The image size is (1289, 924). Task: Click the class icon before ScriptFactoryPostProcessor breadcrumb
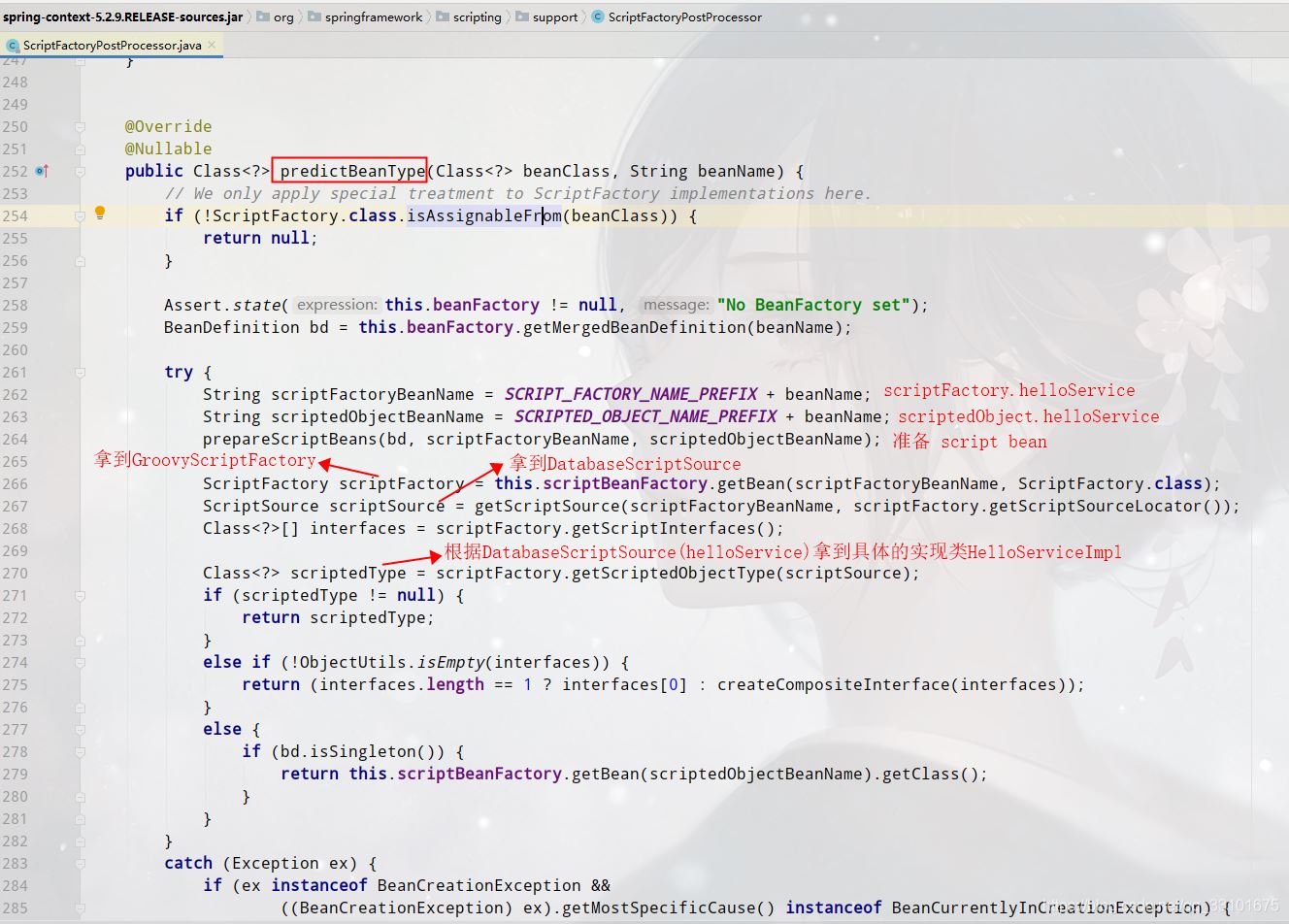598,16
